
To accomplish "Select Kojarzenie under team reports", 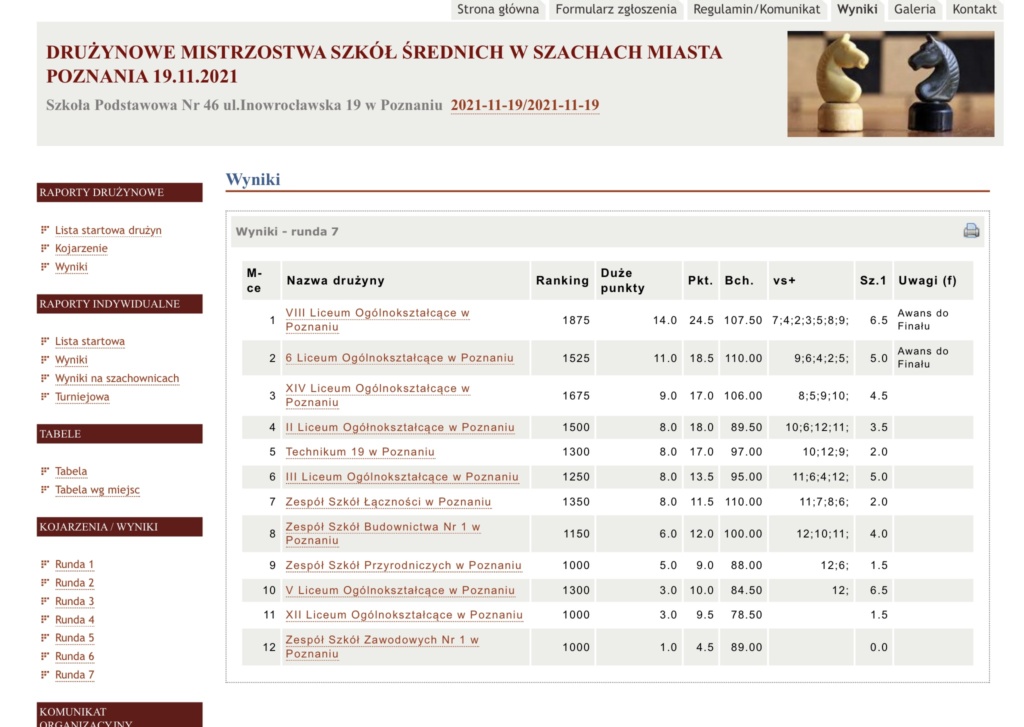I will tap(81, 248).
